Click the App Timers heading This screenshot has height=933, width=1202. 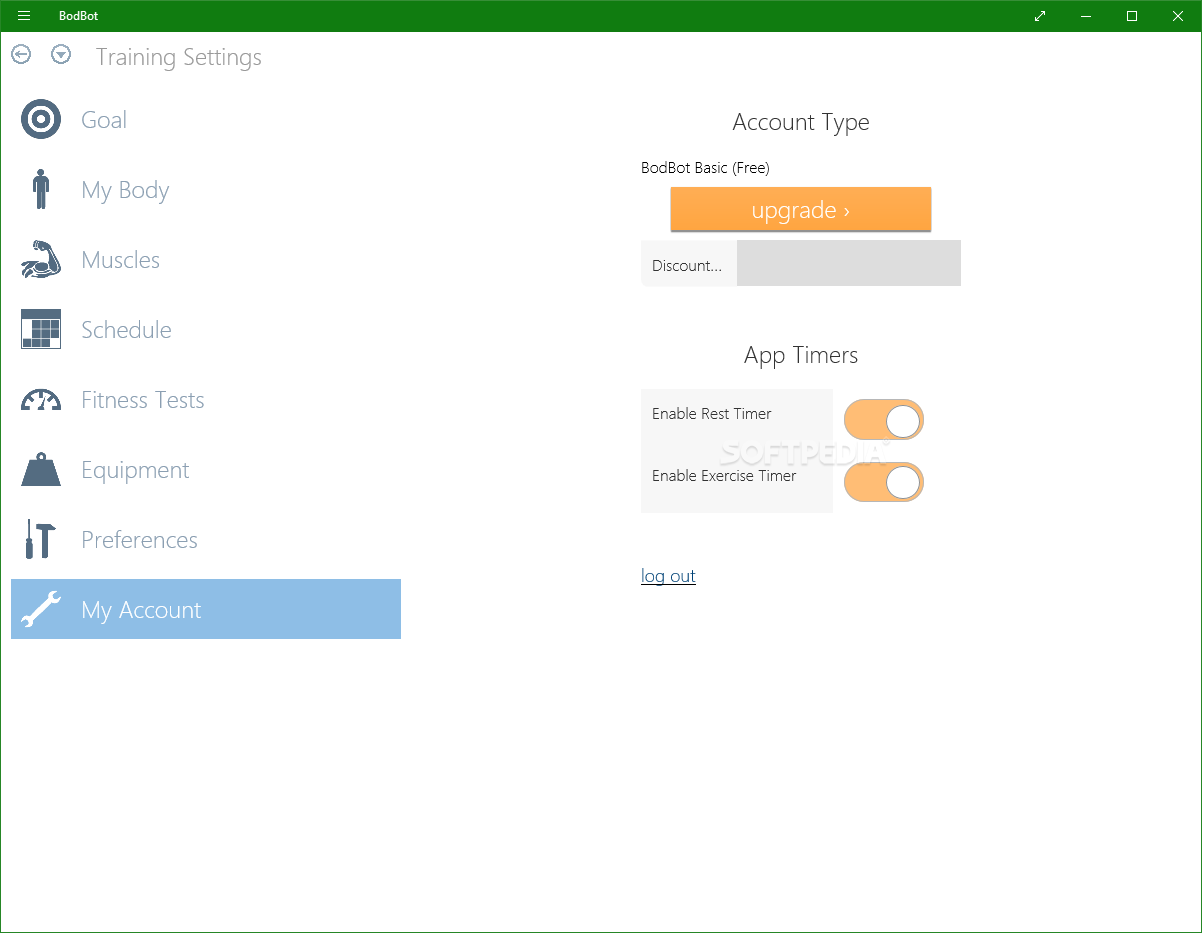(x=801, y=355)
